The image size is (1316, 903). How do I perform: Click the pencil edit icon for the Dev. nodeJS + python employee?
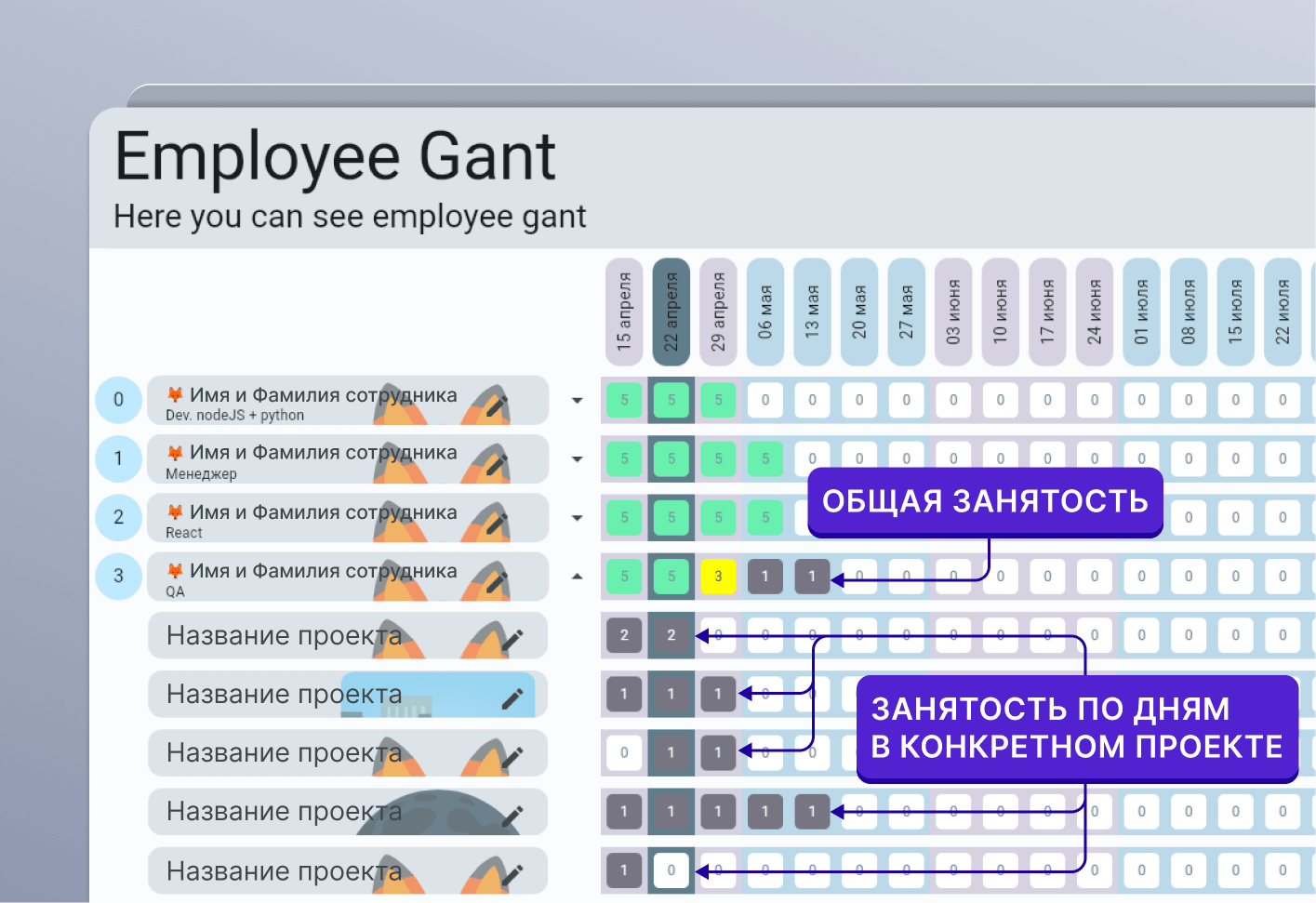click(497, 405)
